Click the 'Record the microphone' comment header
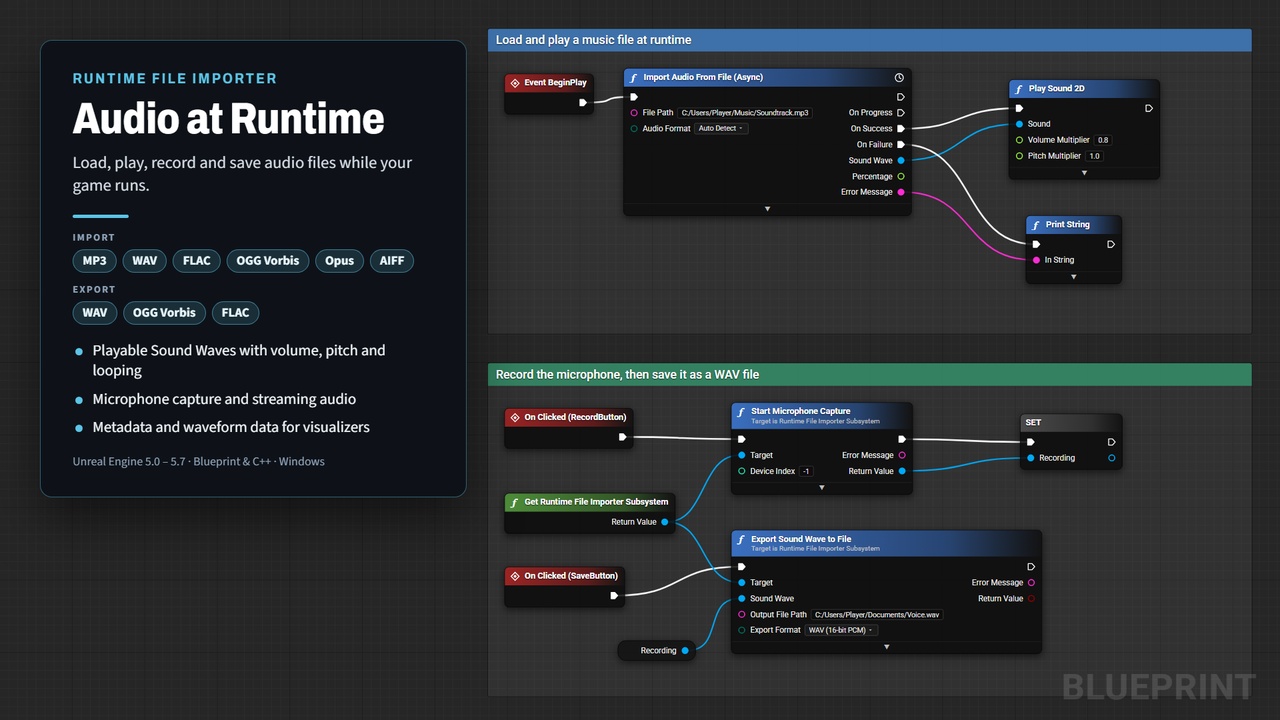The image size is (1280, 720). pos(869,374)
